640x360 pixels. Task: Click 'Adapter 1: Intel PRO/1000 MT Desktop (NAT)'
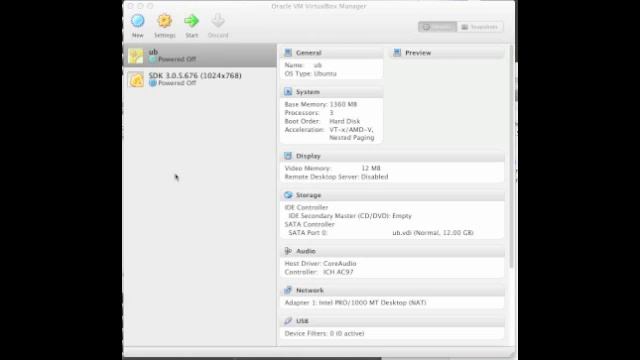[356, 302]
